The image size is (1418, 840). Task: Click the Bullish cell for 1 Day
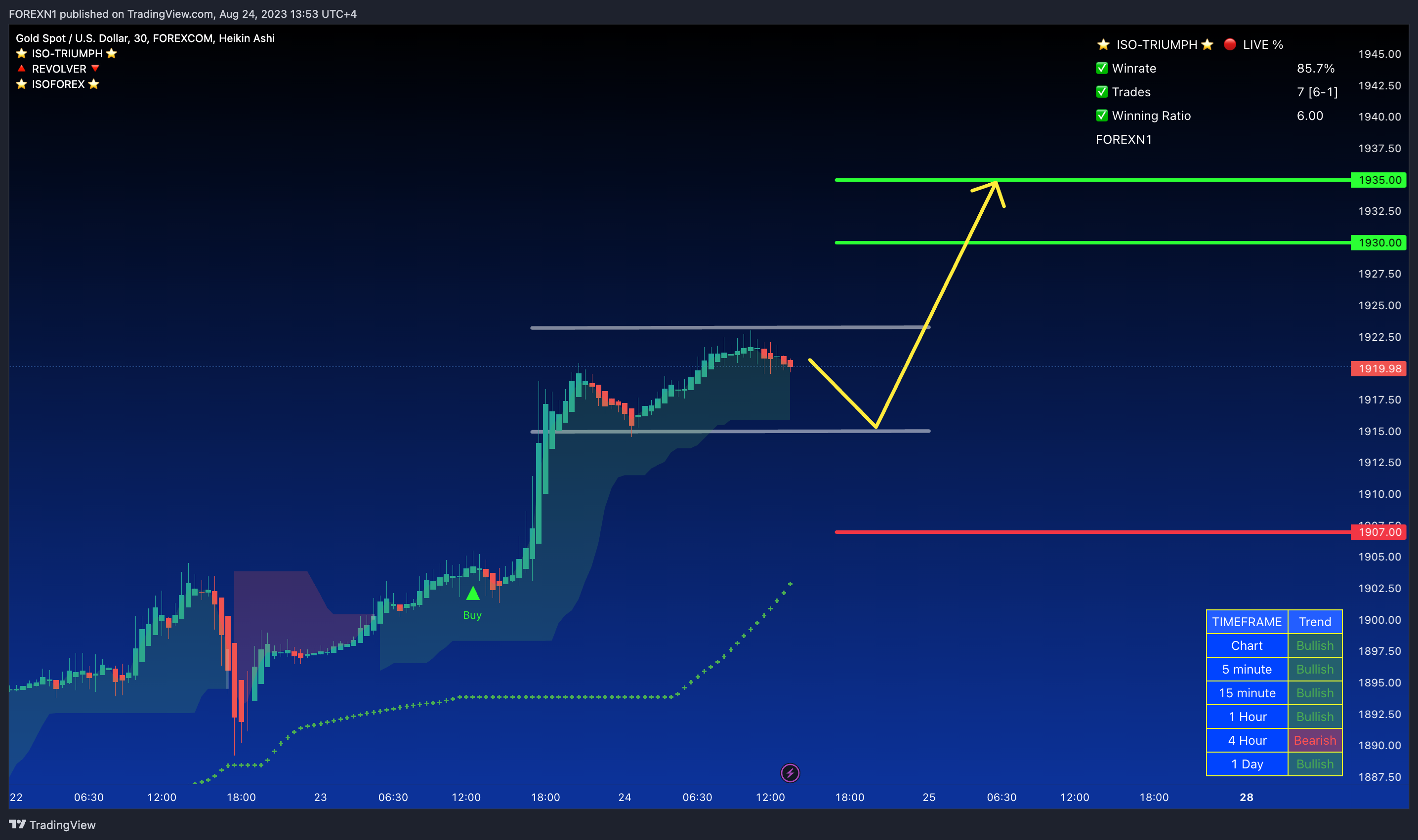[1315, 764]
